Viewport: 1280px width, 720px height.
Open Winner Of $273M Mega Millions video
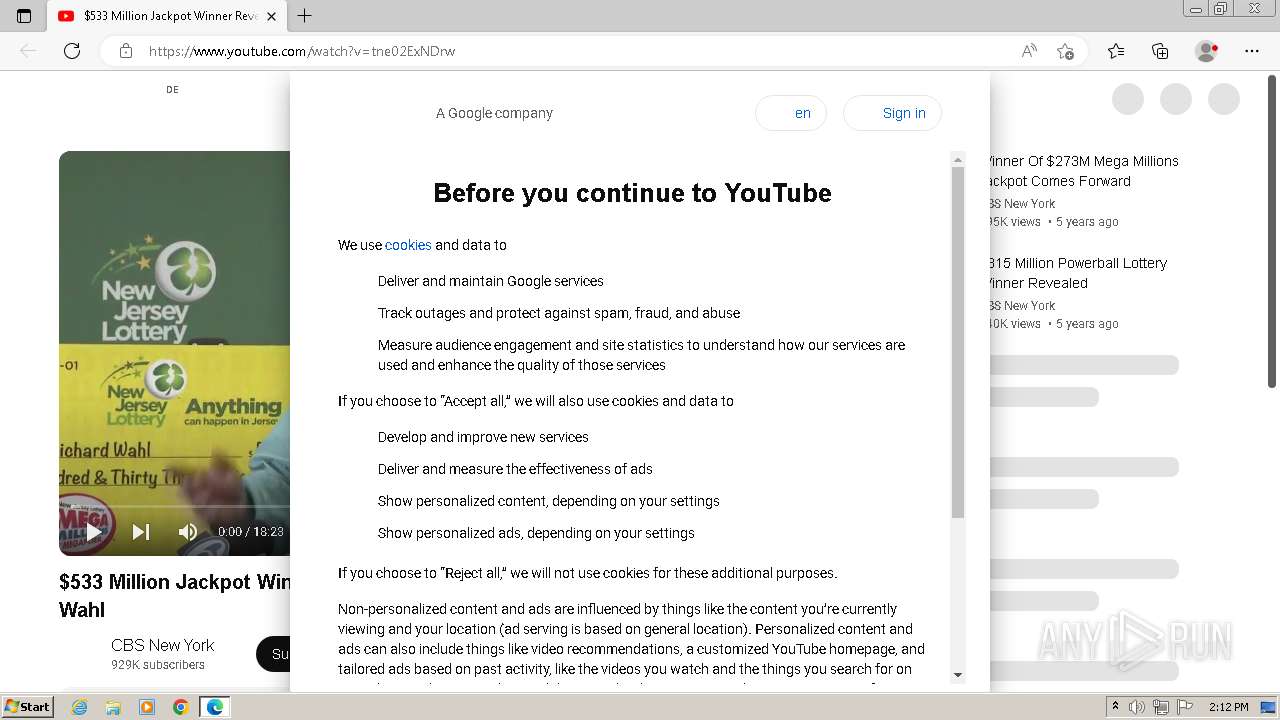(x=1083, y=171)
